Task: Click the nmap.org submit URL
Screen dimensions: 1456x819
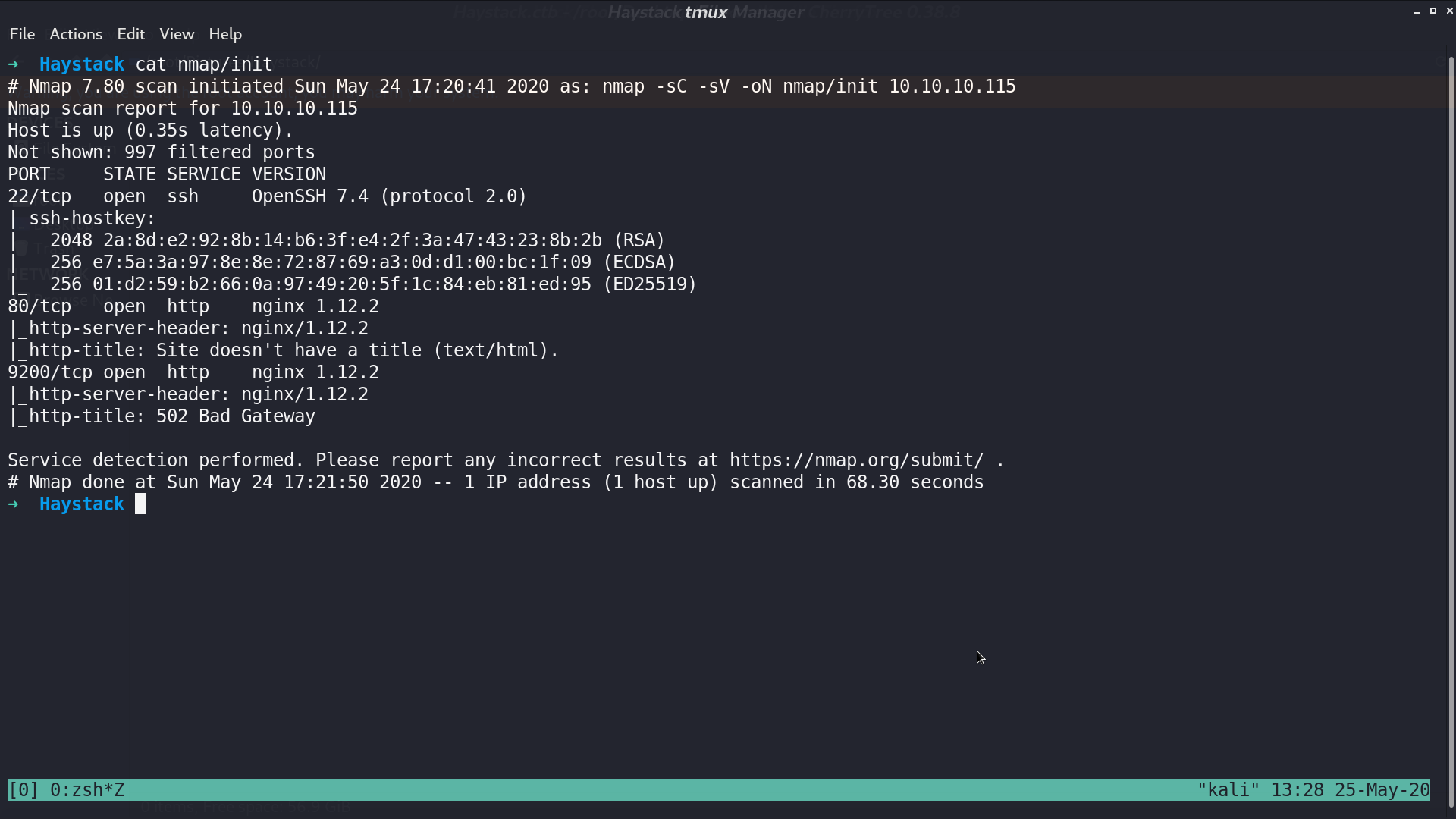Action: point(857,460)
